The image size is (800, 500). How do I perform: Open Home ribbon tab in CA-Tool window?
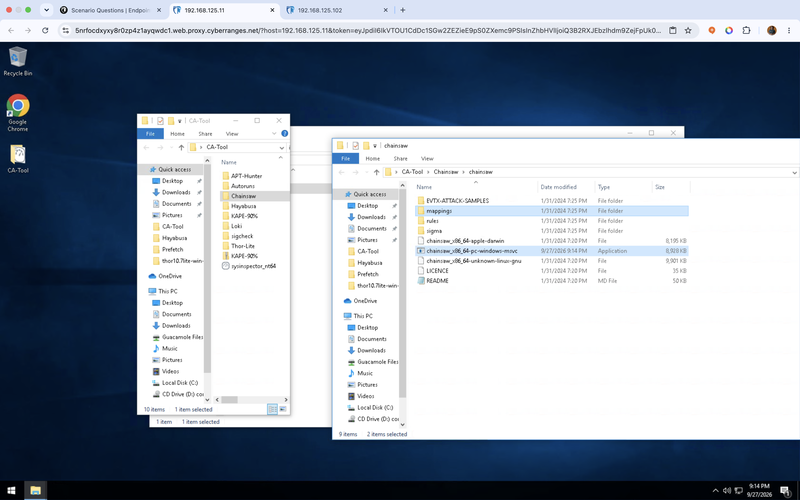tap(177, 134)
